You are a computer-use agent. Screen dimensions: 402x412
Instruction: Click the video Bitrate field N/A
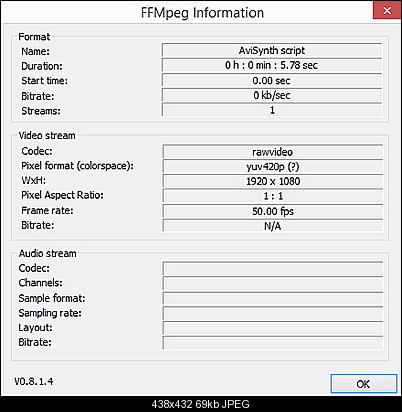273,226
